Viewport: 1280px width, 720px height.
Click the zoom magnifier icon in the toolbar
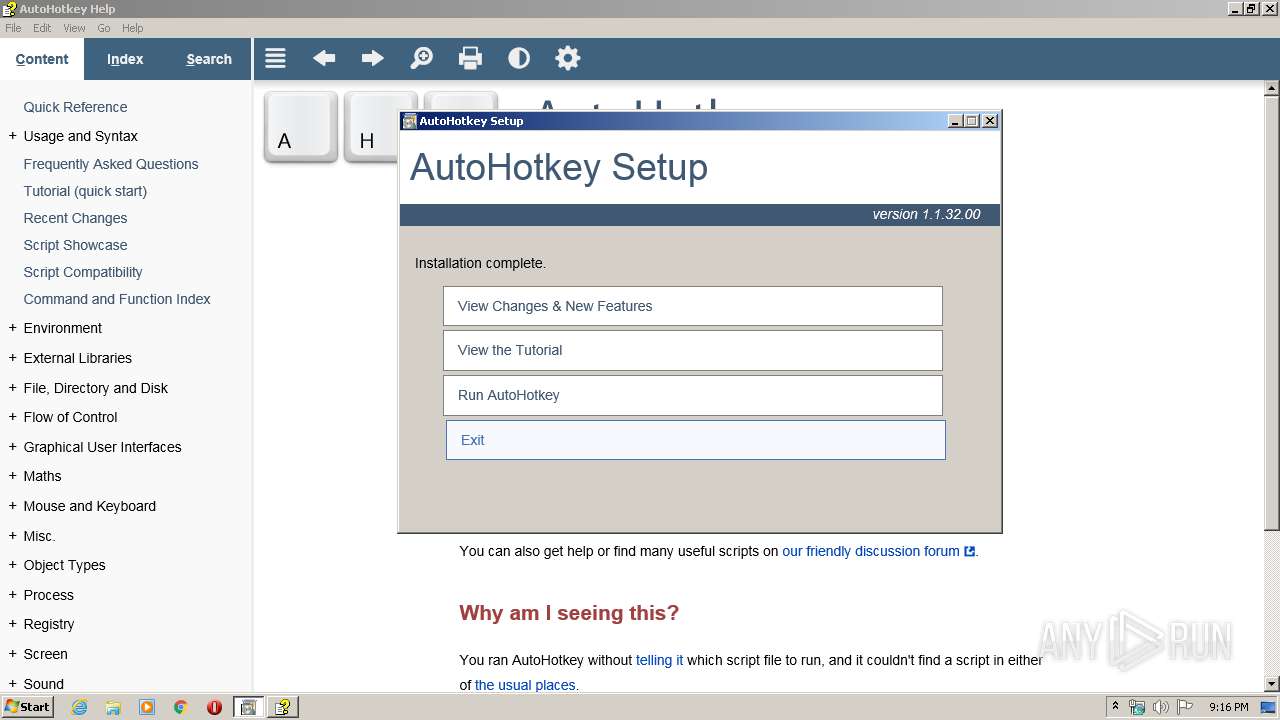coord(421,59)
